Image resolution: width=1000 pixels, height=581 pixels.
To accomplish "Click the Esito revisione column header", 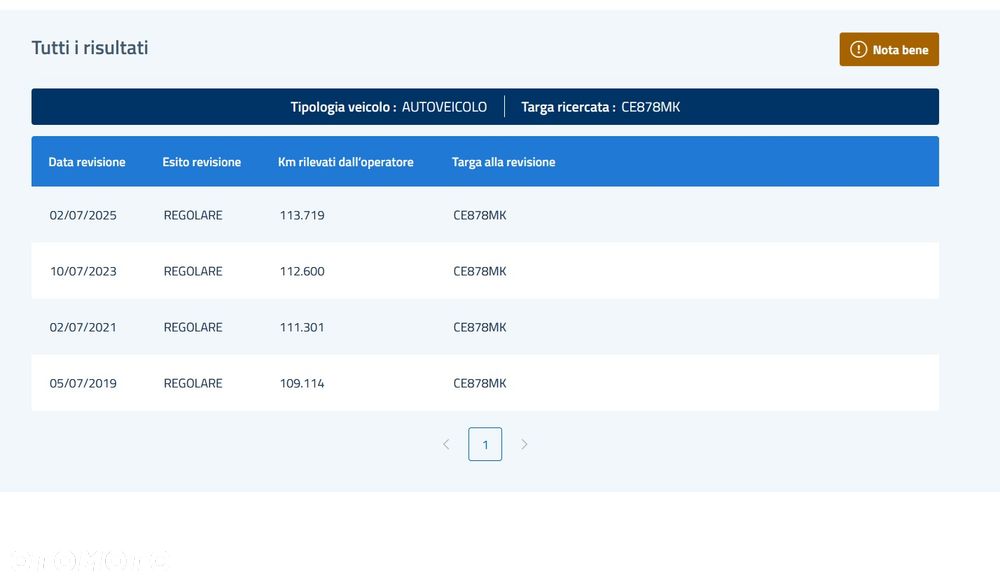I will tap(202, 162).
